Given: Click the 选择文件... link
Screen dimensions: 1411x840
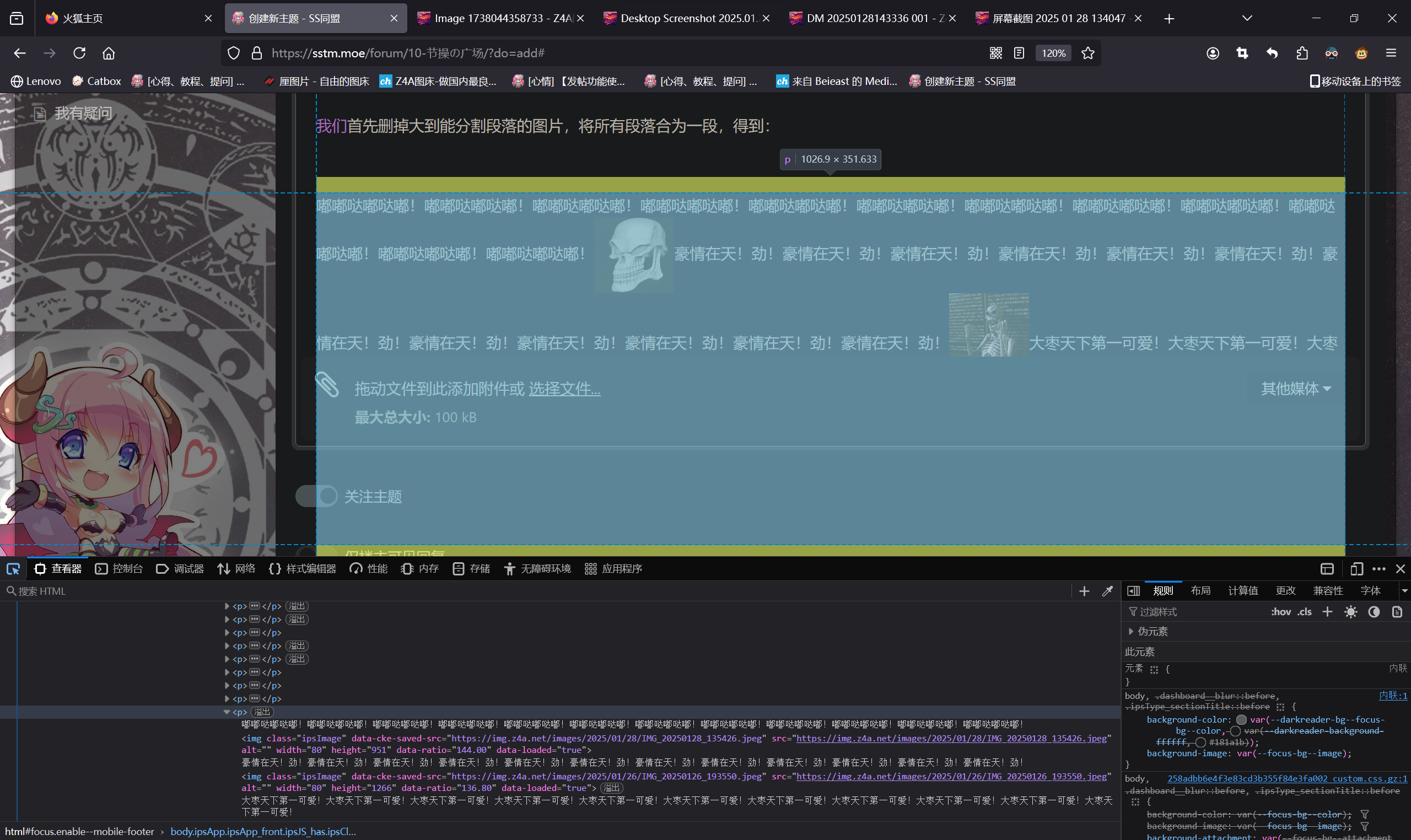Looking at the screenshot, I should 564,389.
